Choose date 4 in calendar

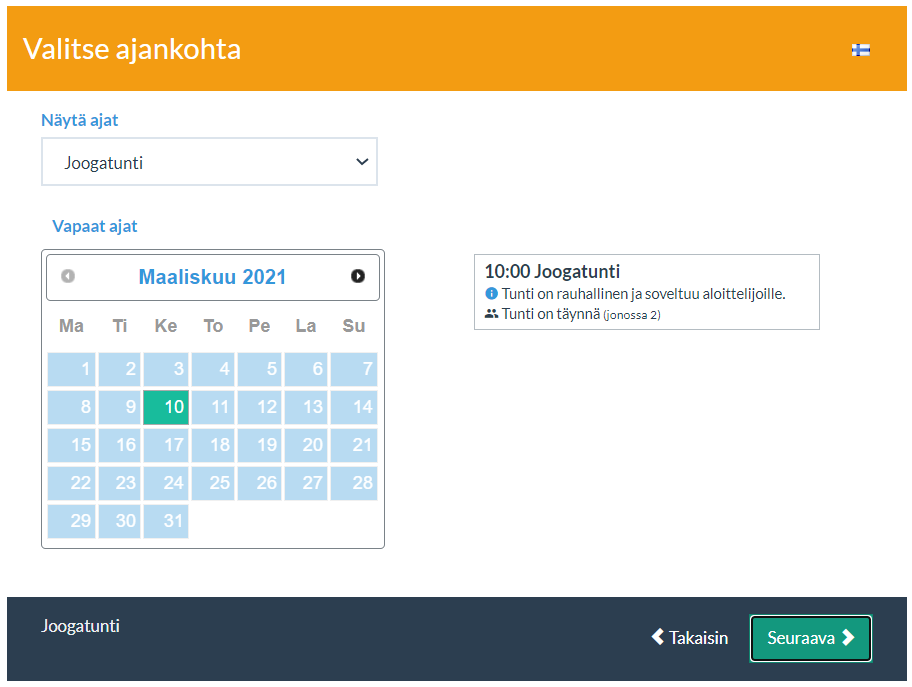tap(213, 369)
